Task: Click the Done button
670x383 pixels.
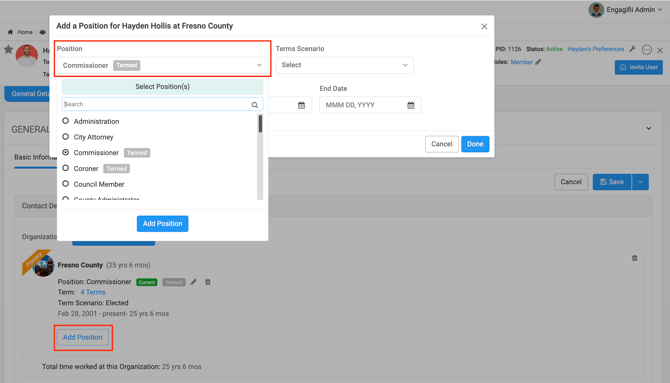Action: click(475, 144)
